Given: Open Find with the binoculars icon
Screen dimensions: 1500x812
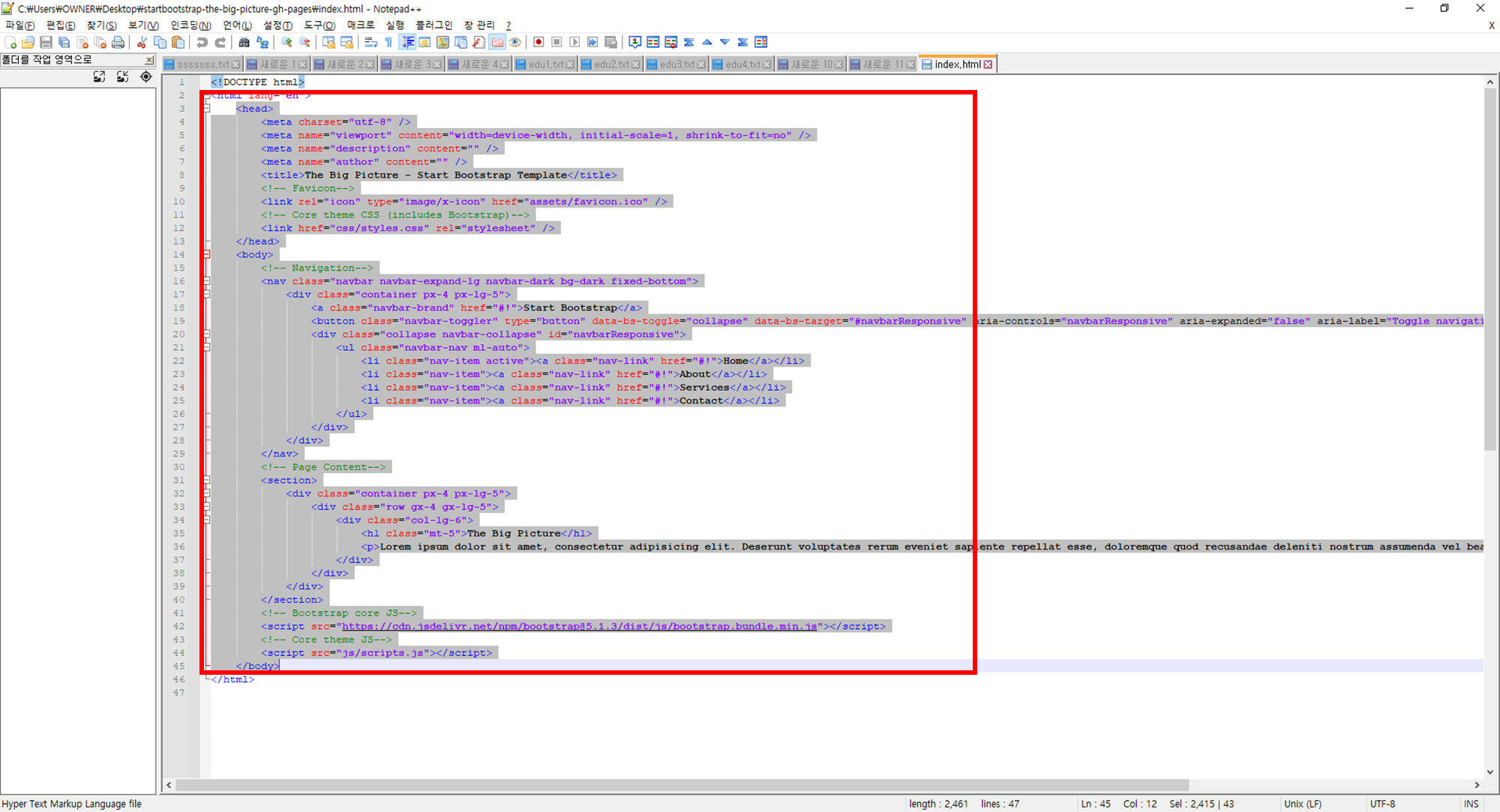Looking at the screenshot, I should coord(244,43).
